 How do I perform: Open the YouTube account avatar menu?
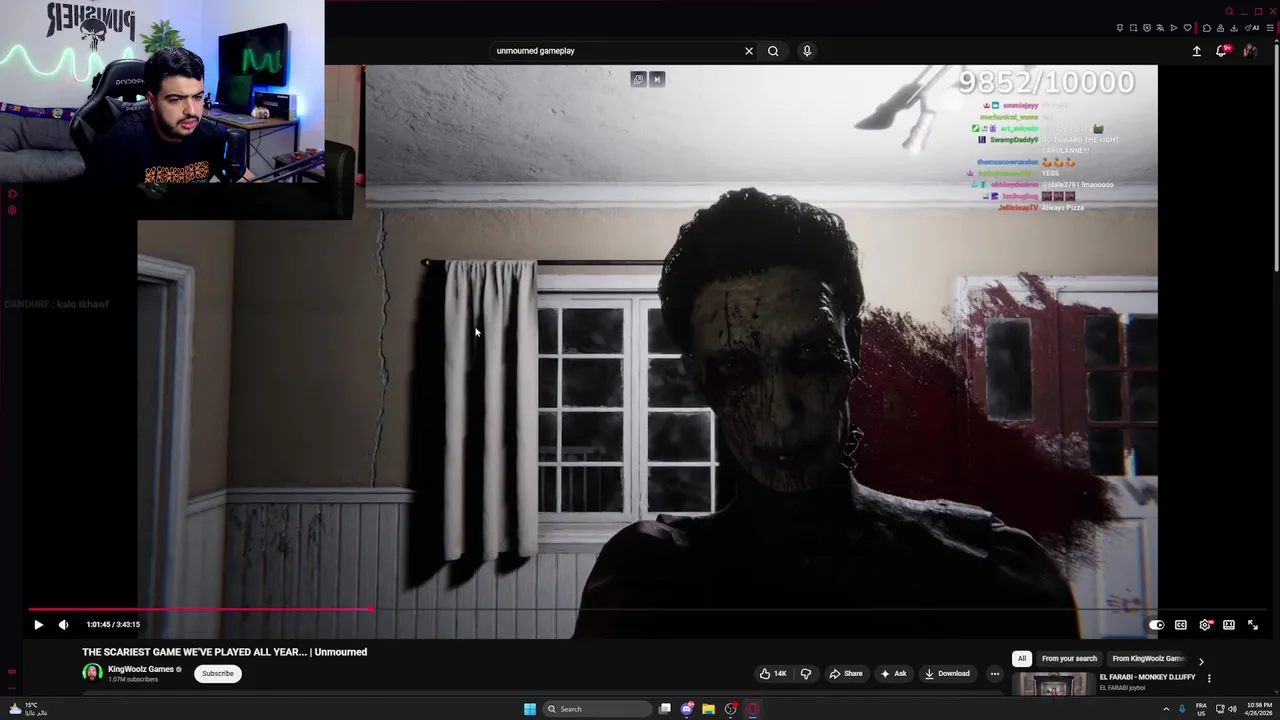point(1250,51)
